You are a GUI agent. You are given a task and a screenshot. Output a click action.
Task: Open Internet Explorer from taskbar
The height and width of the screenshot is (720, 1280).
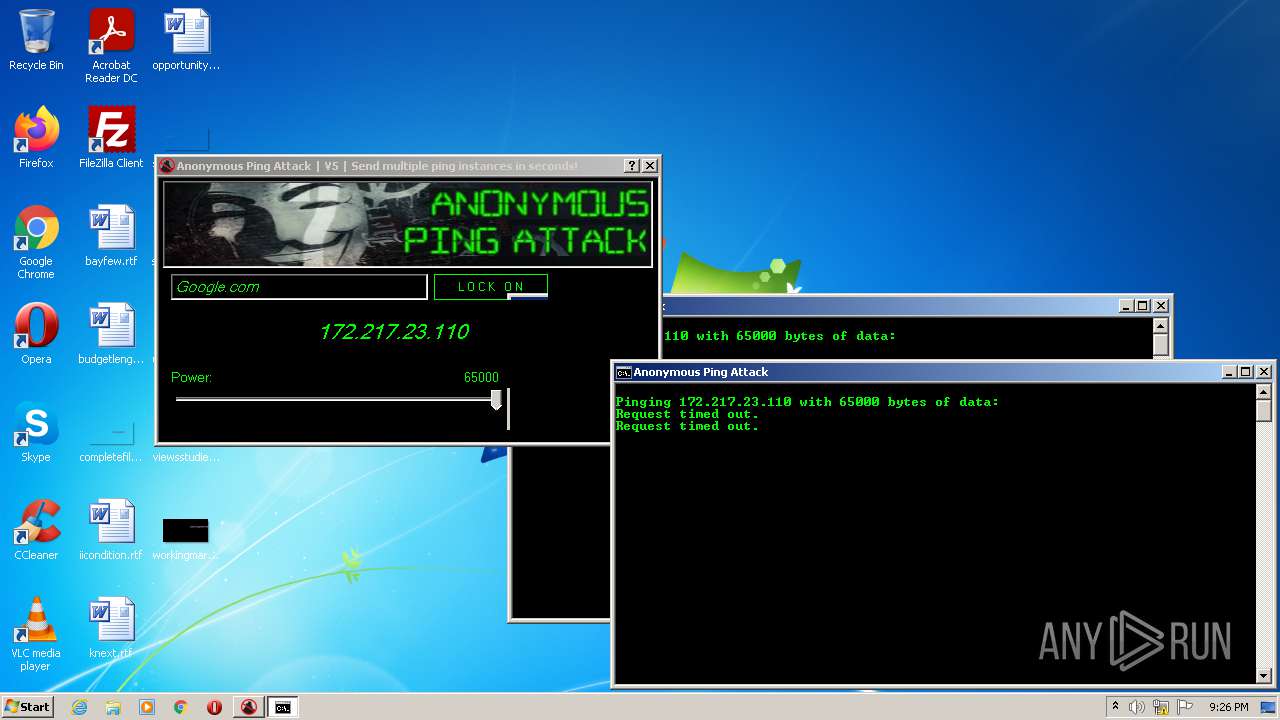click(80, 707)
